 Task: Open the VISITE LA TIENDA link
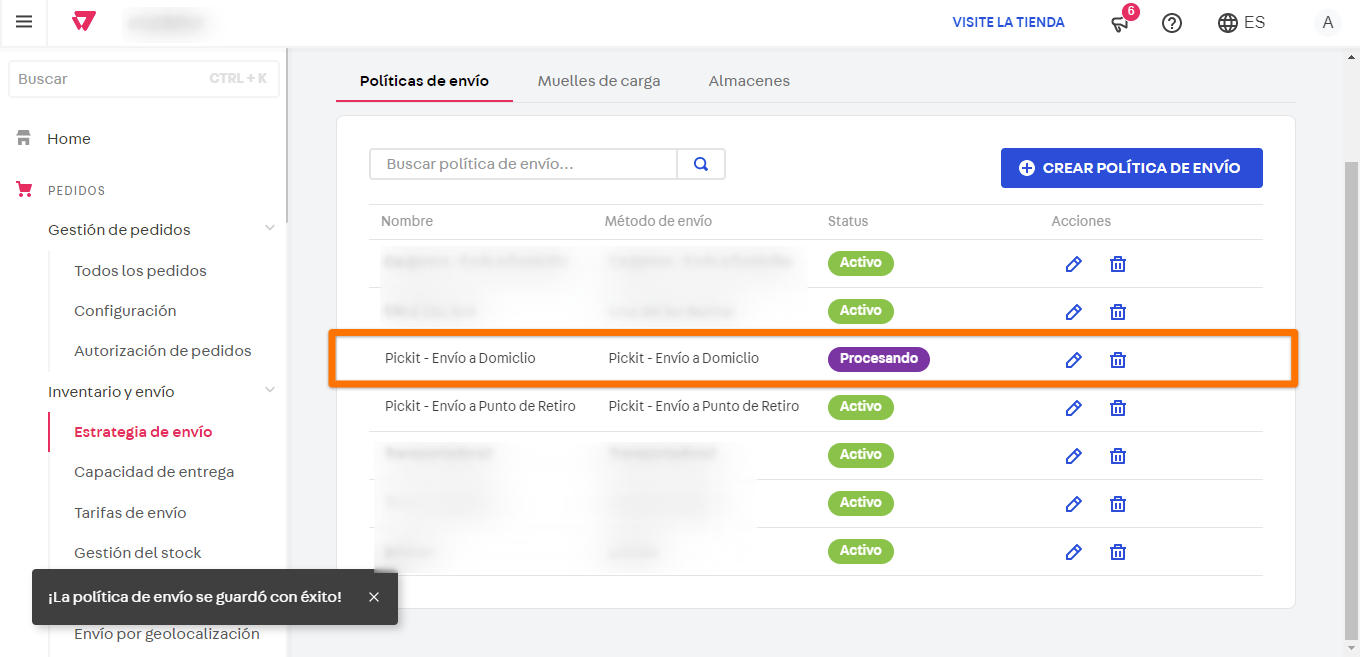coord(1008,22)
